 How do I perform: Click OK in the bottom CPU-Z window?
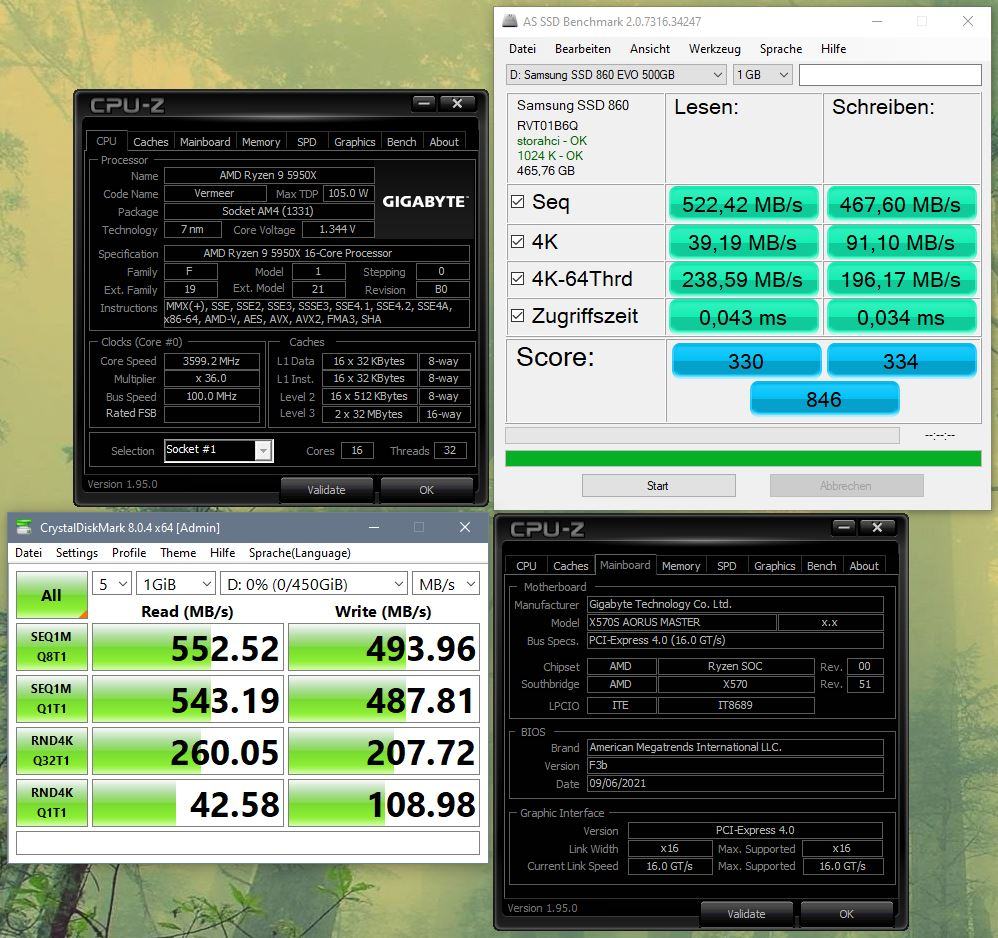847,914
